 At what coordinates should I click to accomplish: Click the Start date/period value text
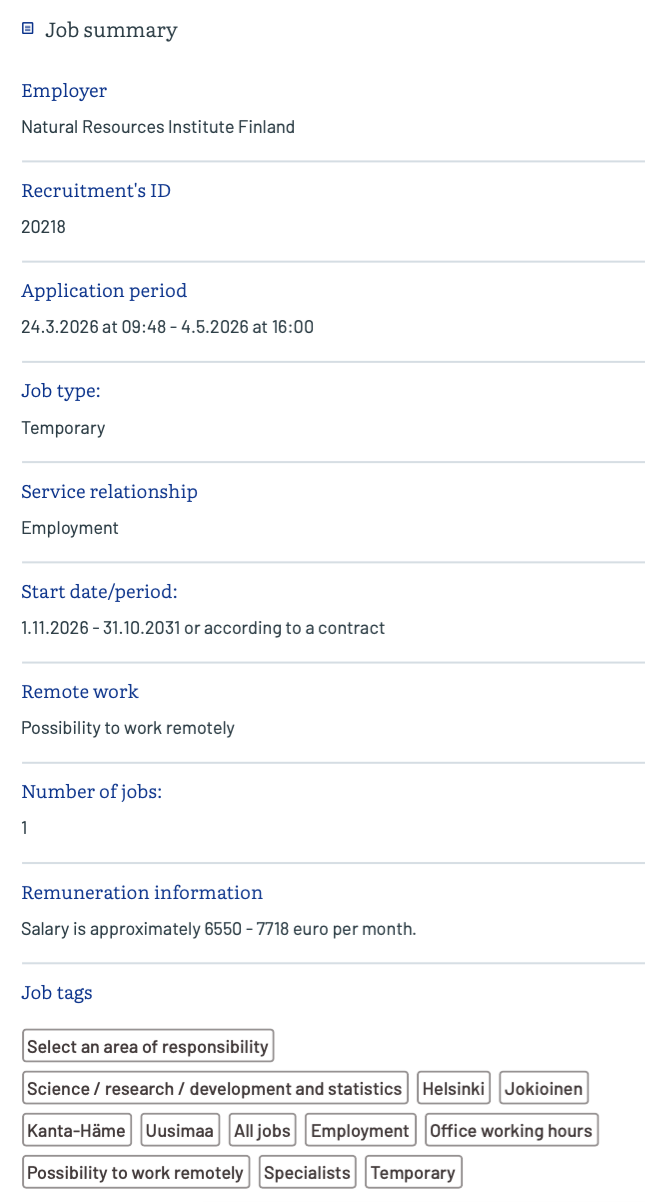tap(203, 628)
